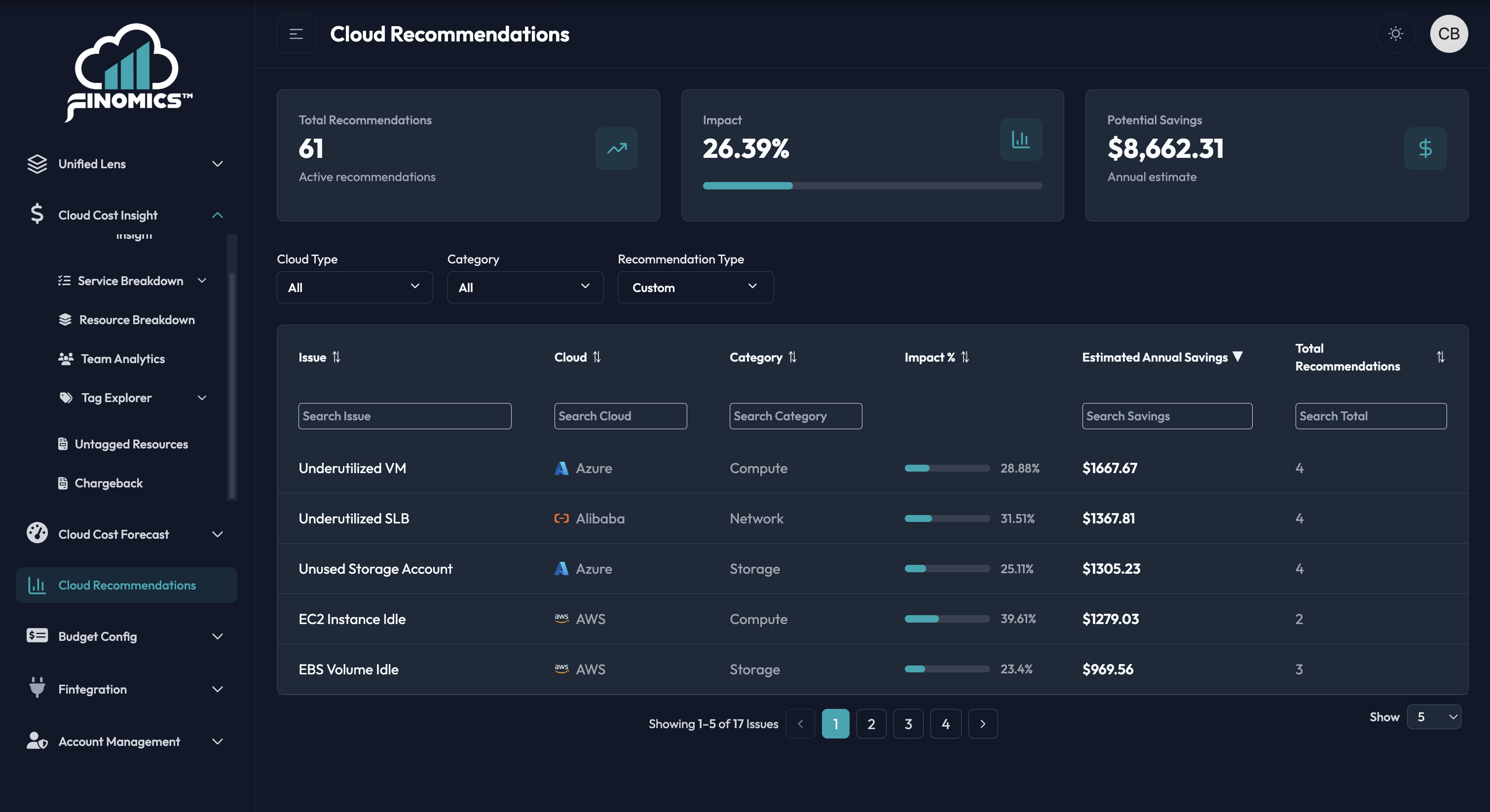Image resolution: width=1490 pixels, height=812 pixels.
Task: Sort by Total Recommendations arrows icon
Action: (1440, 358)
